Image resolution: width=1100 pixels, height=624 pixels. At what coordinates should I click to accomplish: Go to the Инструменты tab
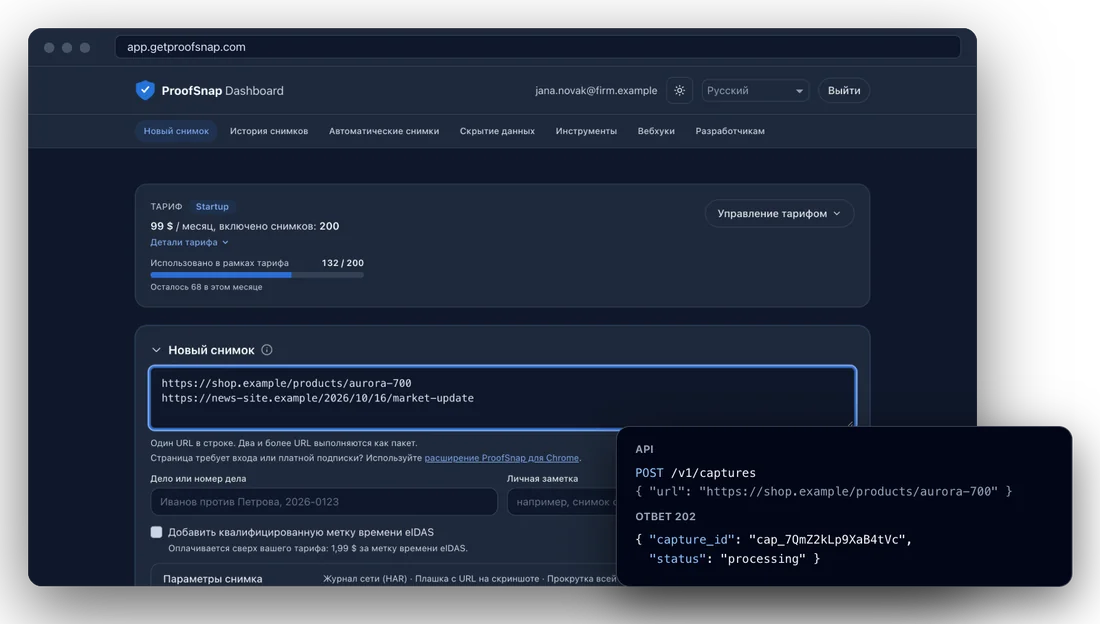(x=586, y=131)
